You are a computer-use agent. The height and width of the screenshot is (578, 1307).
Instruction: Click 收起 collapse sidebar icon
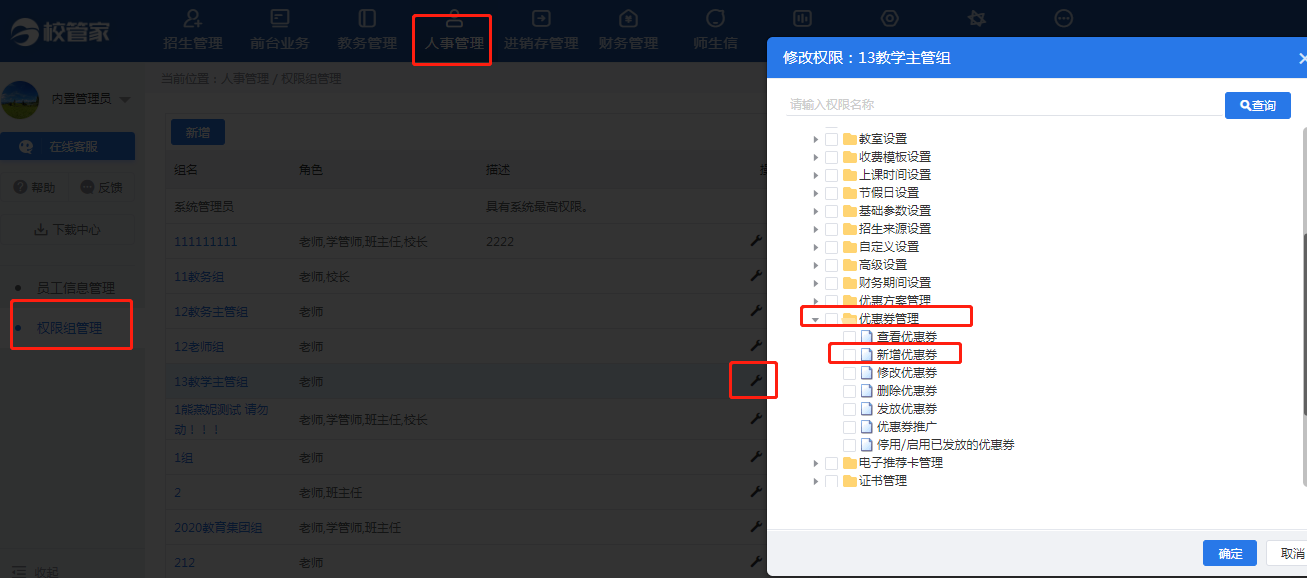(x=18, y=571)
